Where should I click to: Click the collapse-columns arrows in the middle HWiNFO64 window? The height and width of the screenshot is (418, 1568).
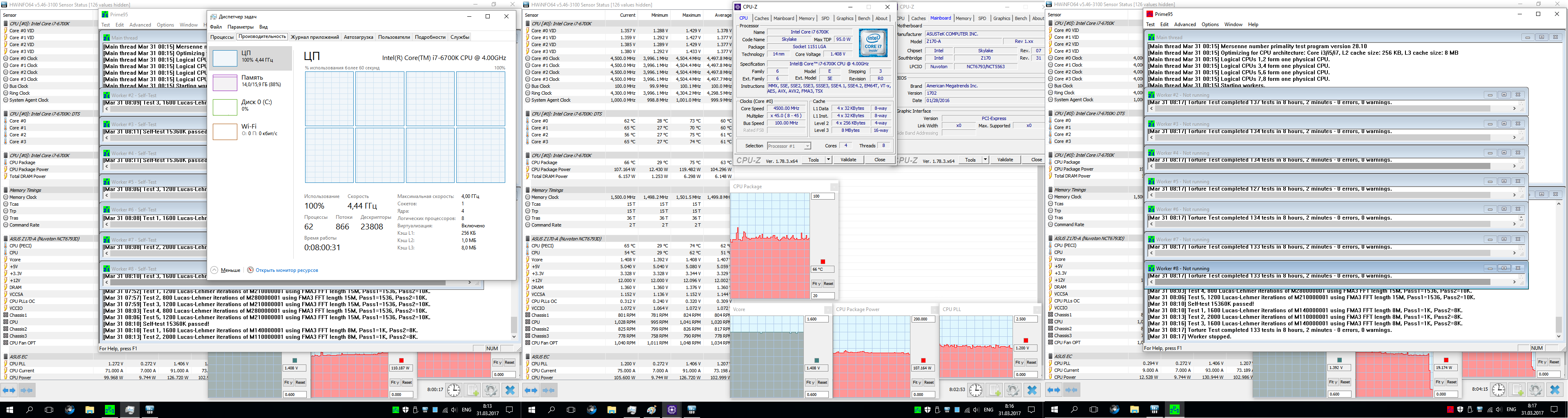(549, 390)
